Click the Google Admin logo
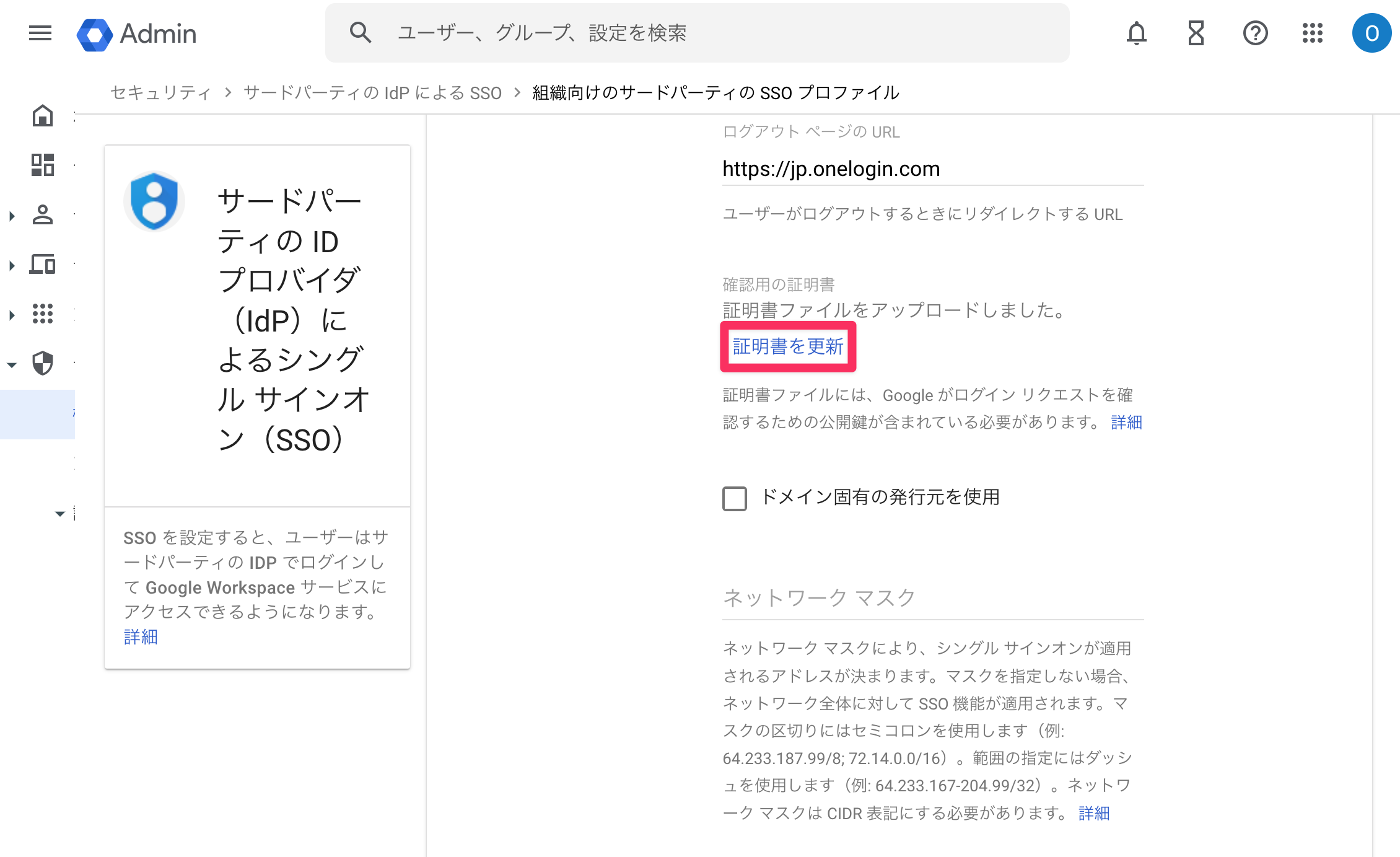 (136, 33)
